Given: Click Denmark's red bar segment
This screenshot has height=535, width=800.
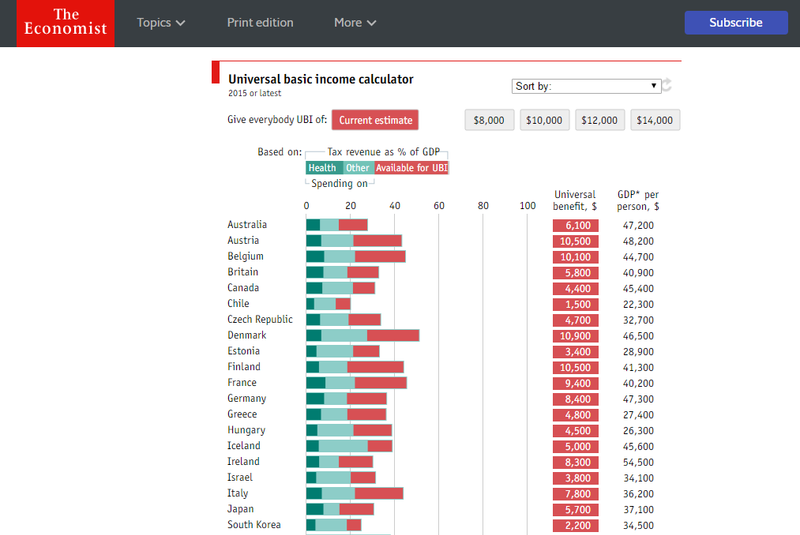Looking at the screenshot, I should point(393,335).
